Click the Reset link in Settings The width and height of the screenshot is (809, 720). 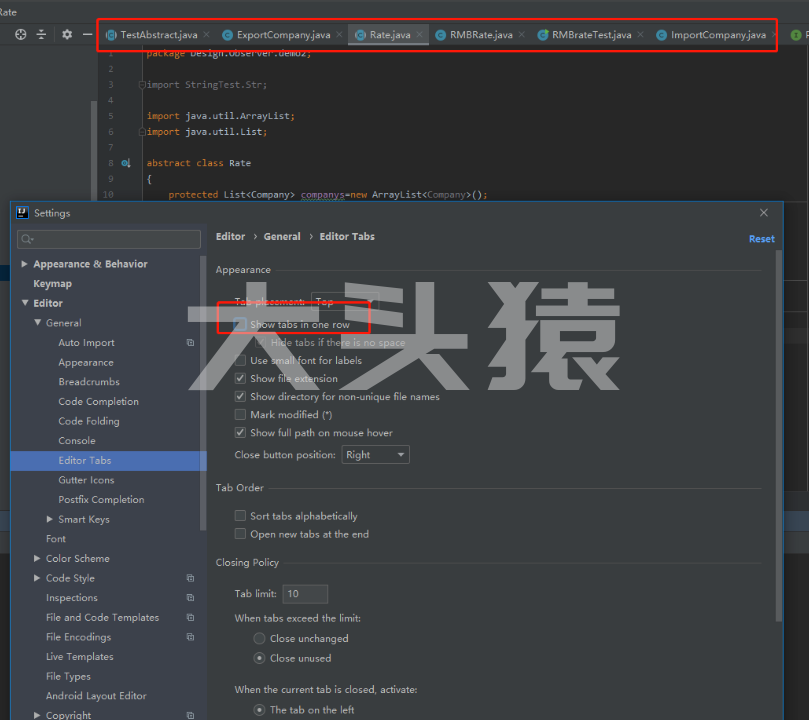click(x=761, y=239)
